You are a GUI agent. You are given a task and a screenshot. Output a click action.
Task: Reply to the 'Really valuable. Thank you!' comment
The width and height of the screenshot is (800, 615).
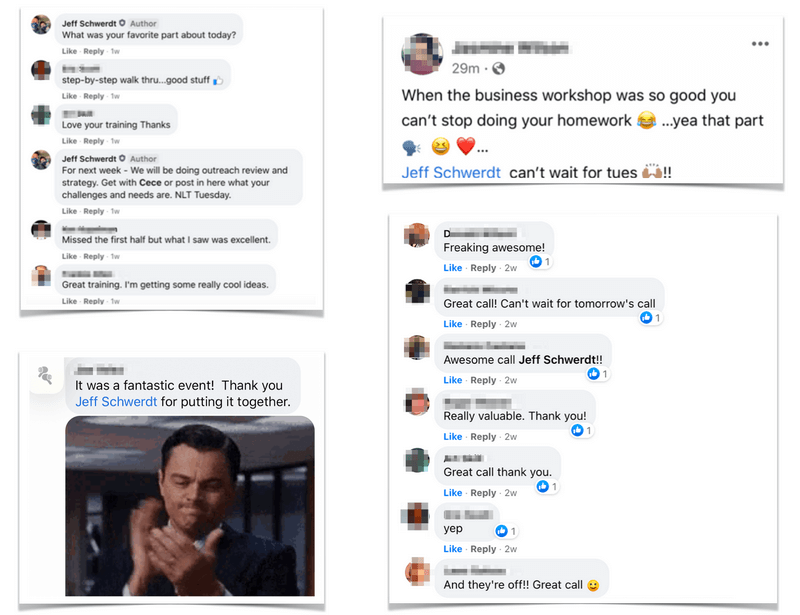[x=483, y=437]
